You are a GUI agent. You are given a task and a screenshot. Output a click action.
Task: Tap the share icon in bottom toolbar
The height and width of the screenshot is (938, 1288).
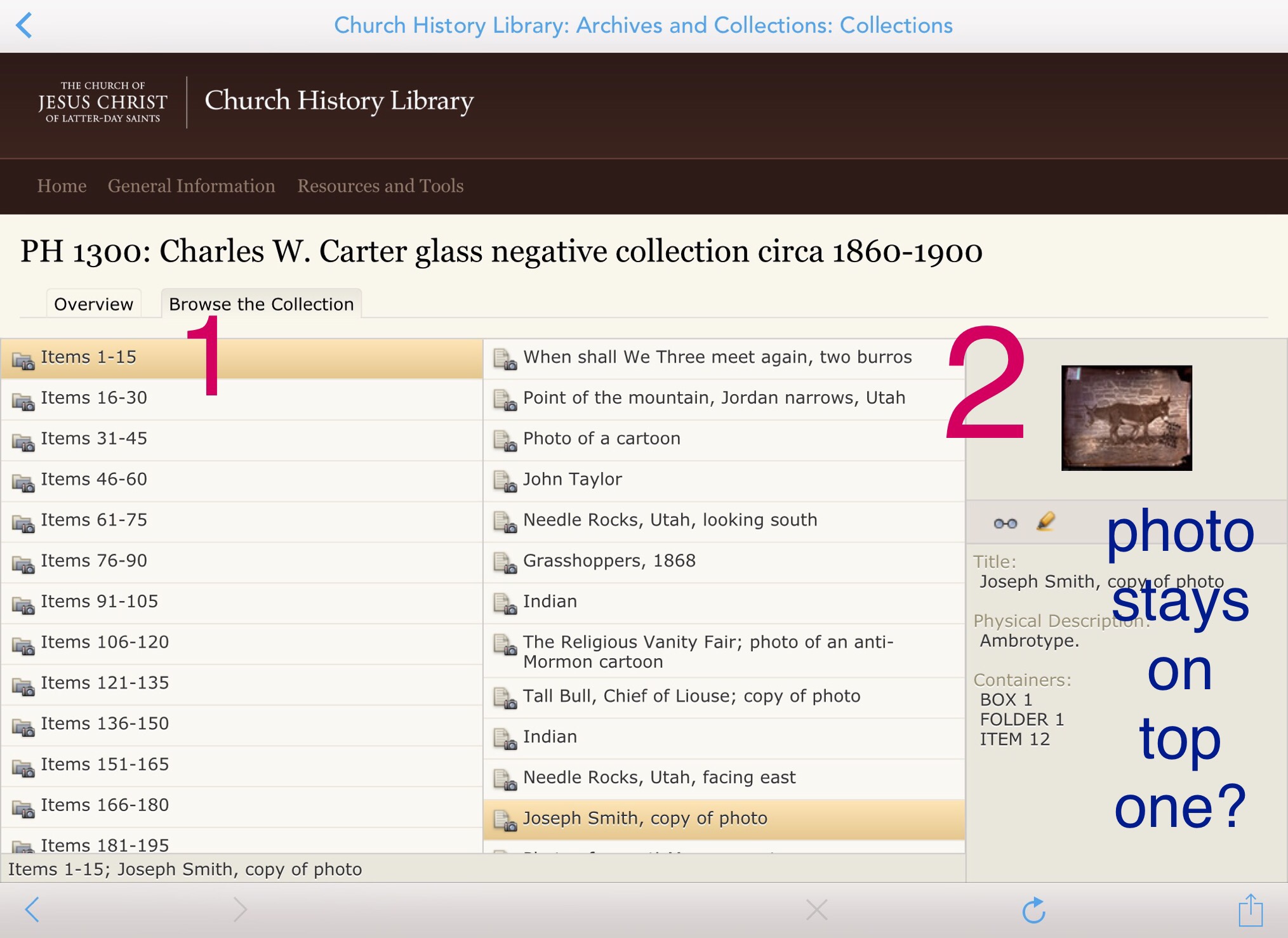[1251, 909]
